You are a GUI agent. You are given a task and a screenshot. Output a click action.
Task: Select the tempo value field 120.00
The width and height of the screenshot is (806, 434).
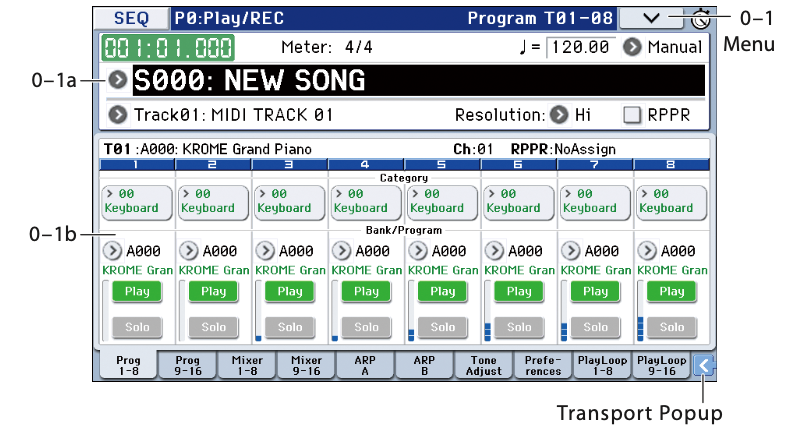coord(580,47)
